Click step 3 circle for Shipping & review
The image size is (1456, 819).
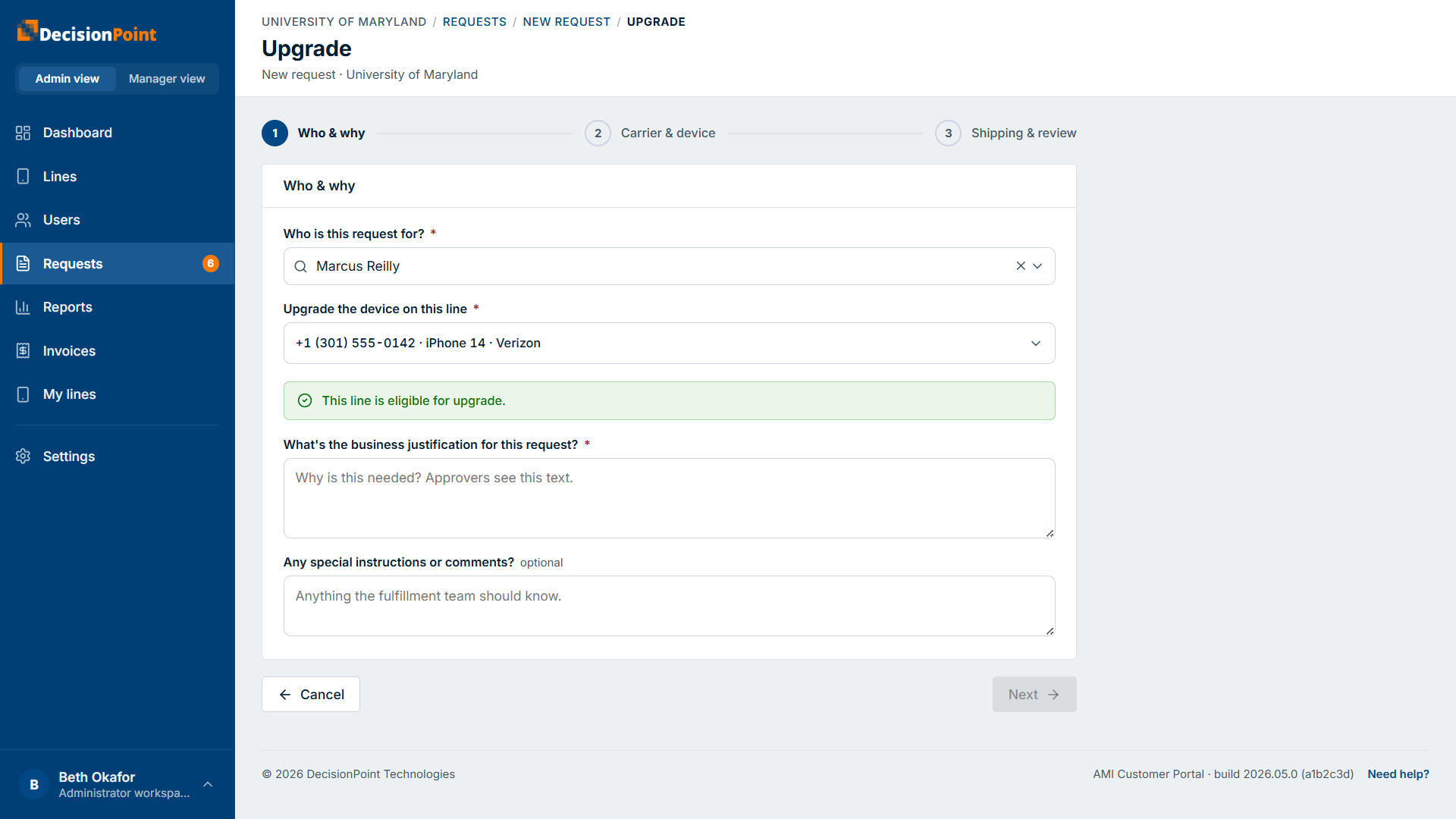coord(948,133)
